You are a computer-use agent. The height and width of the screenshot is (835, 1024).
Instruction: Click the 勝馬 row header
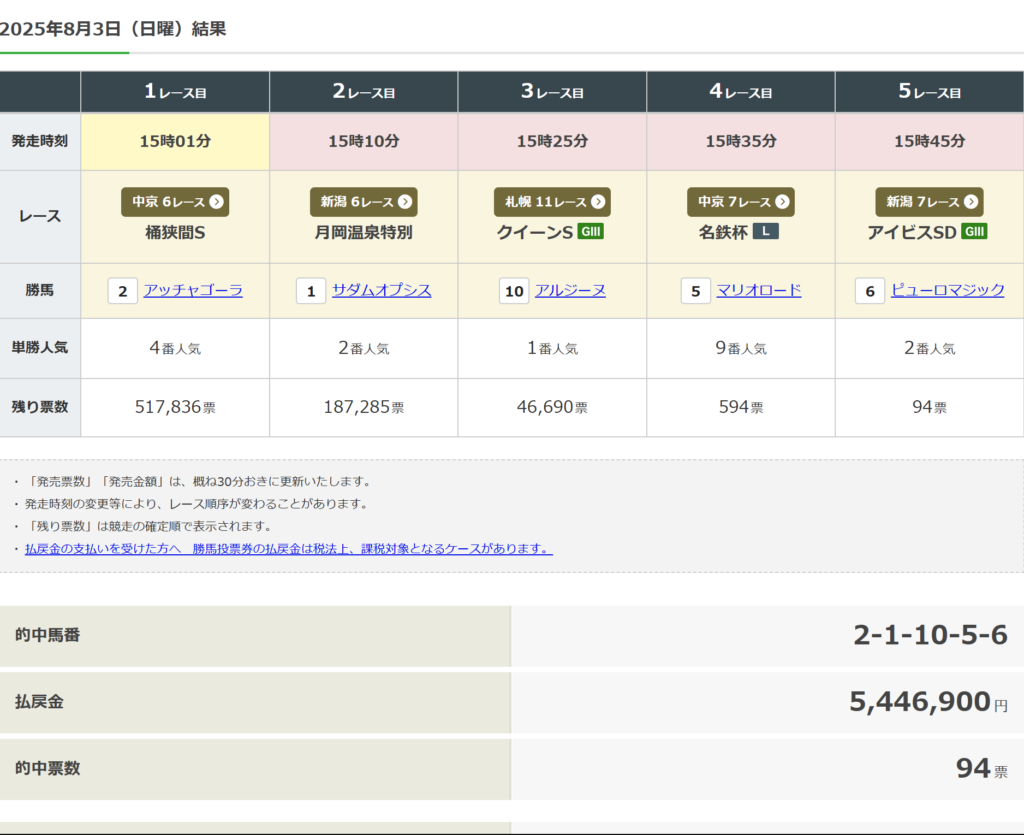[x=40, y=291]
